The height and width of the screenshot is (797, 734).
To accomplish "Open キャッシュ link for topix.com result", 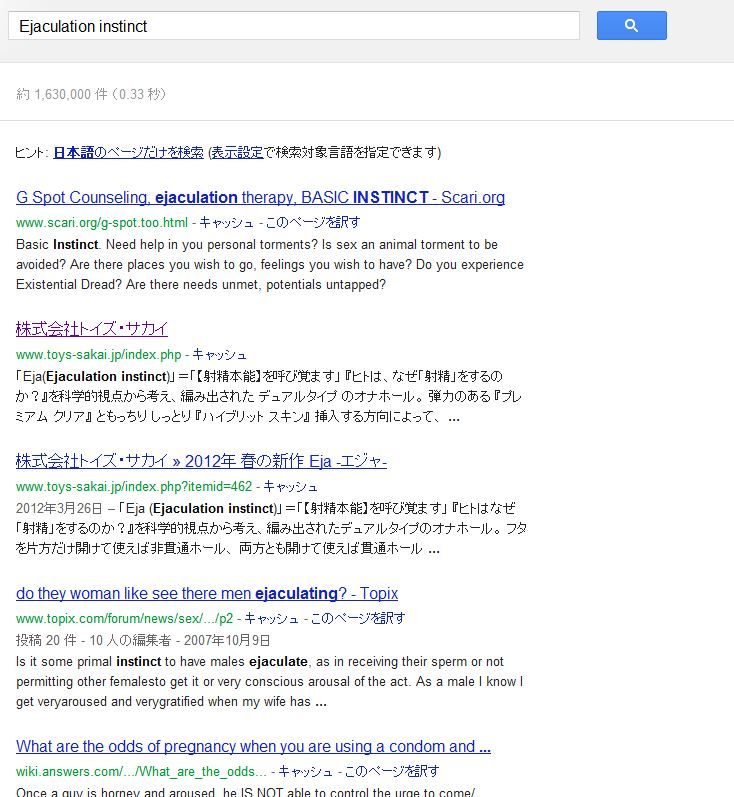I will pos(271,619).
